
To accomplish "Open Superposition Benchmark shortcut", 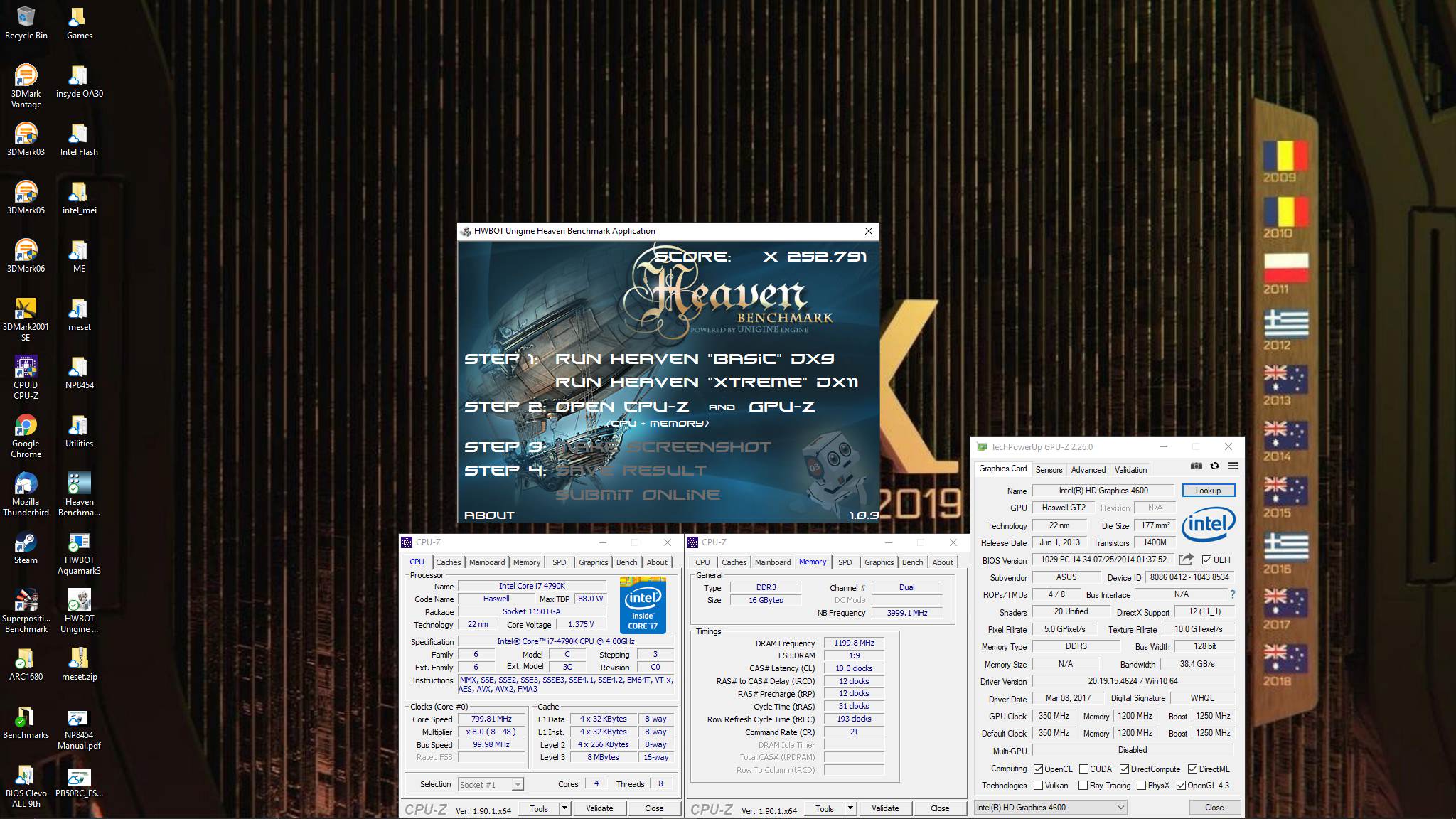I will [26, 610].
